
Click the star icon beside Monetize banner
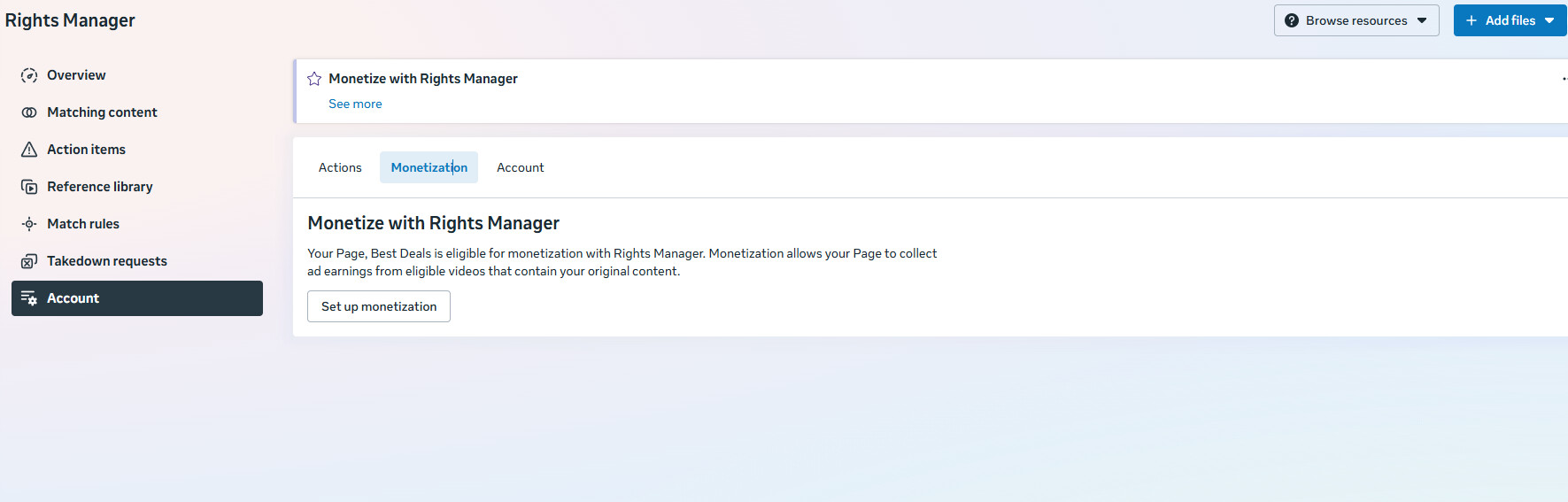pyautogui.click(x=314, y=79)
